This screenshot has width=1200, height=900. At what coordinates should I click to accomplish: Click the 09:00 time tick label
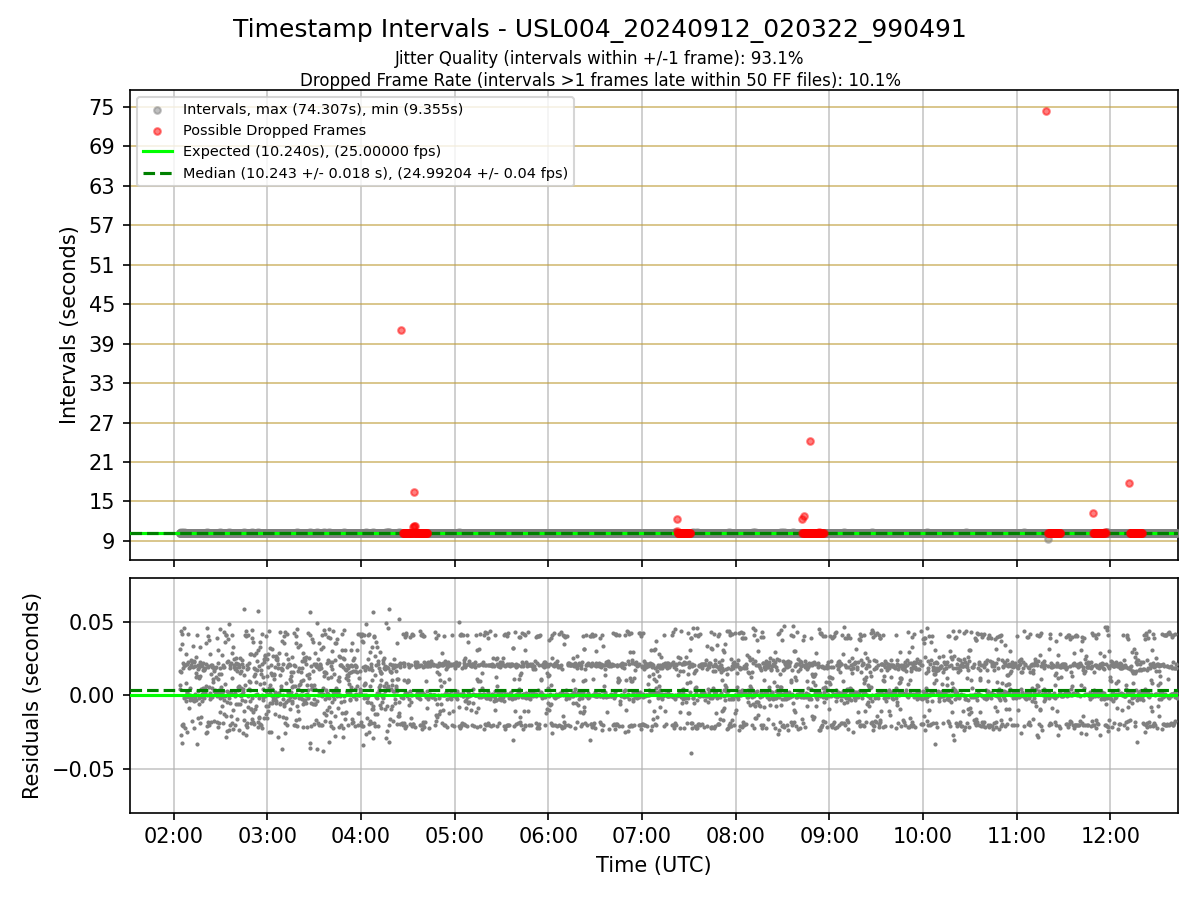(x=829, y=836)
